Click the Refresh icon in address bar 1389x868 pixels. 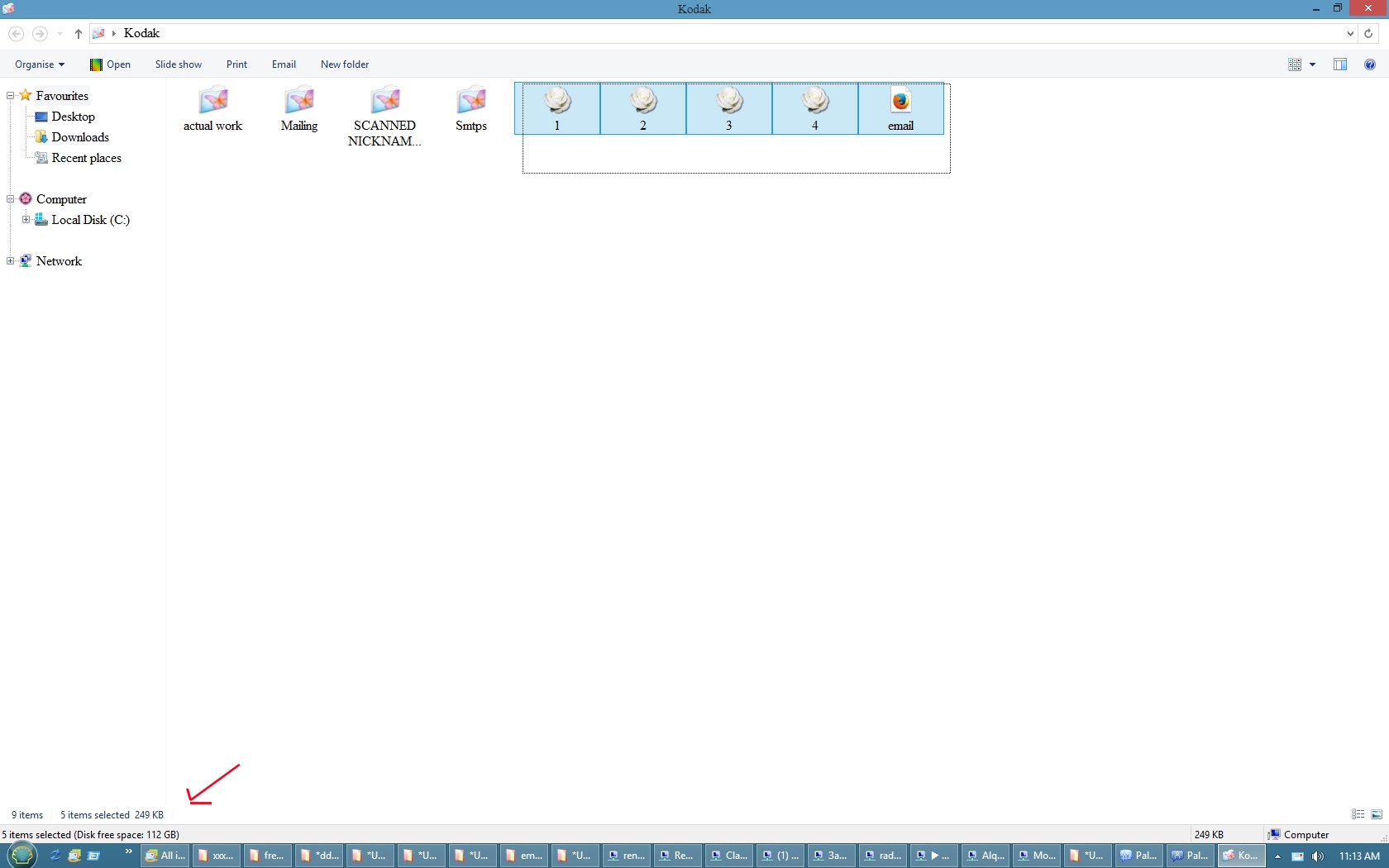(1368, 34)
